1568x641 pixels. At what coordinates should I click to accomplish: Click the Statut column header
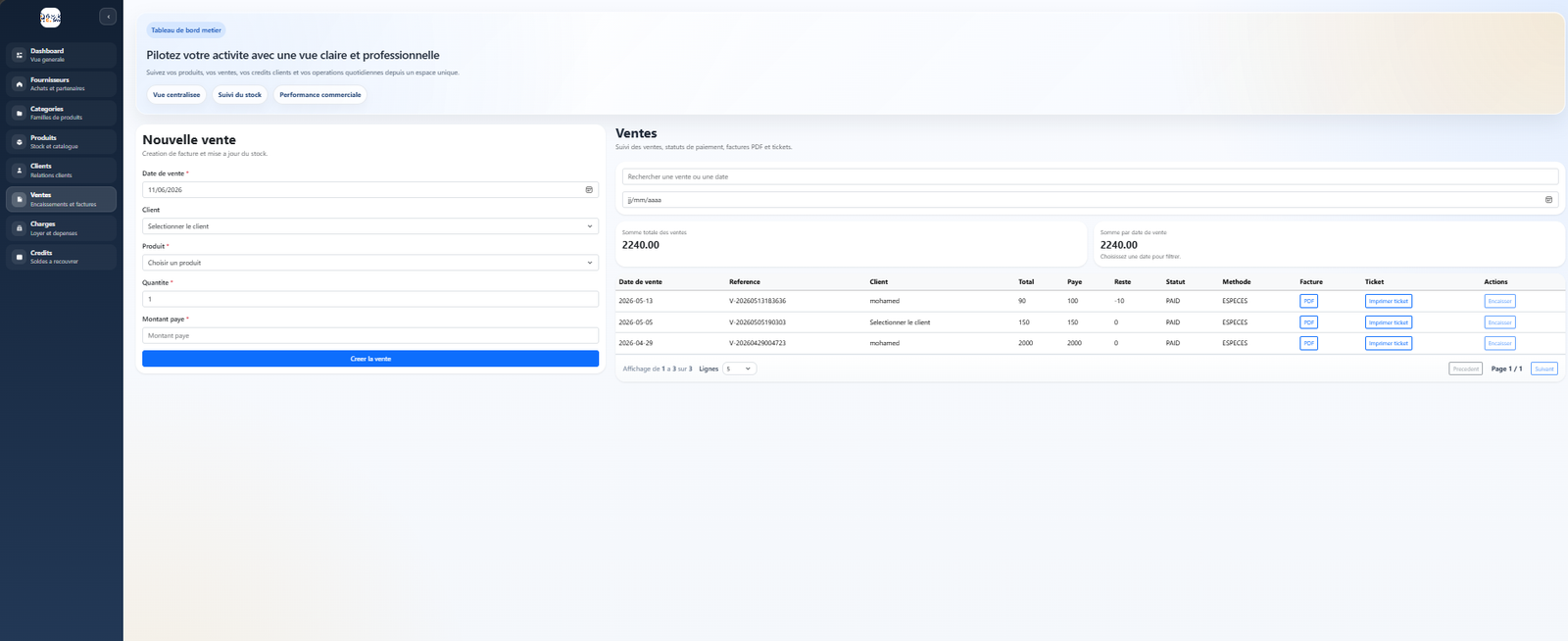[1175, 281]
